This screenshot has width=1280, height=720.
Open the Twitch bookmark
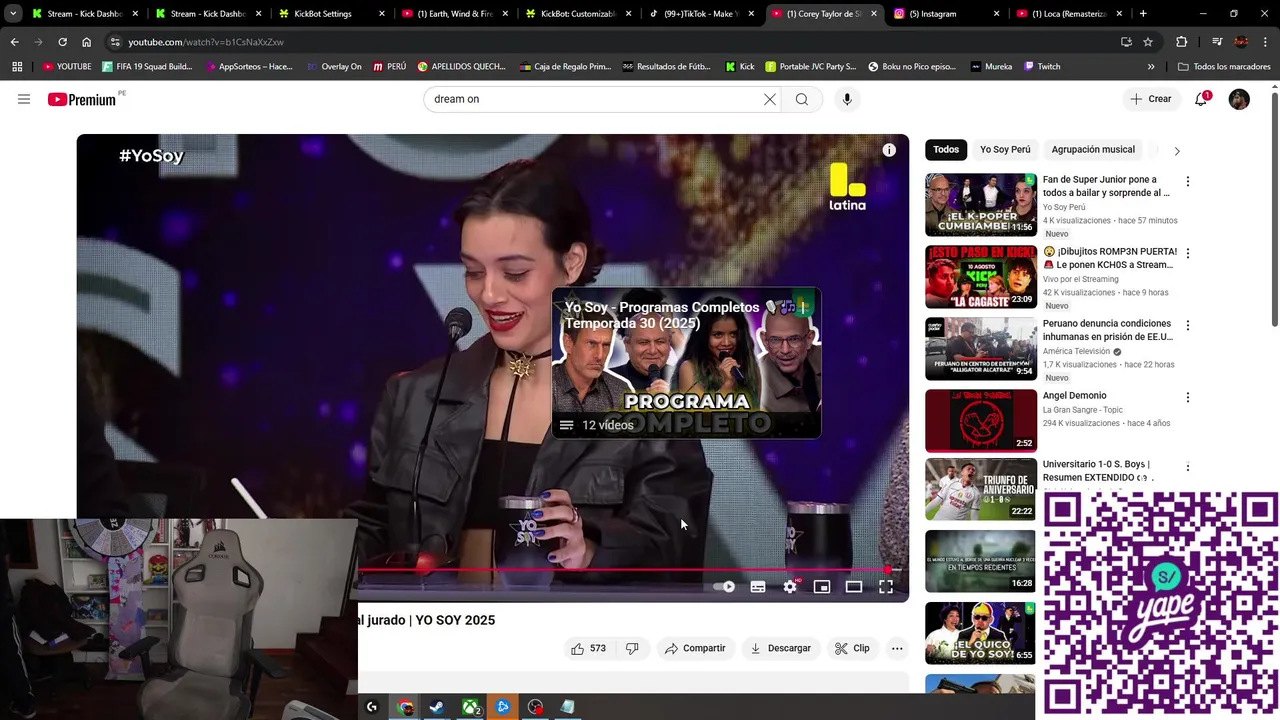point(1042,67)
